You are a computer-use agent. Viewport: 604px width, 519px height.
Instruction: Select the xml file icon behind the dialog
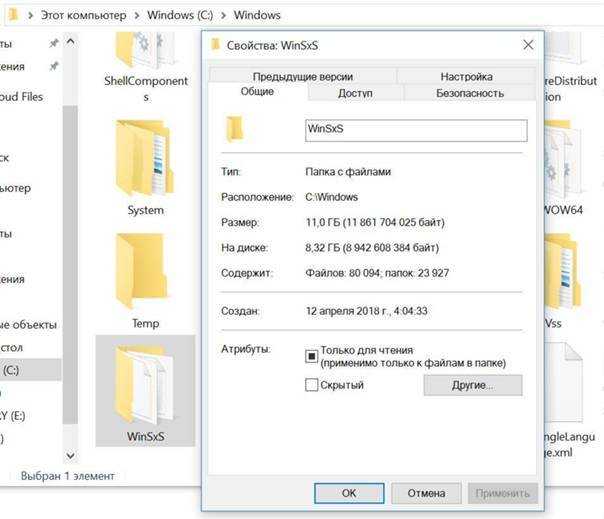pyautogui.click(x=563, y=384)
